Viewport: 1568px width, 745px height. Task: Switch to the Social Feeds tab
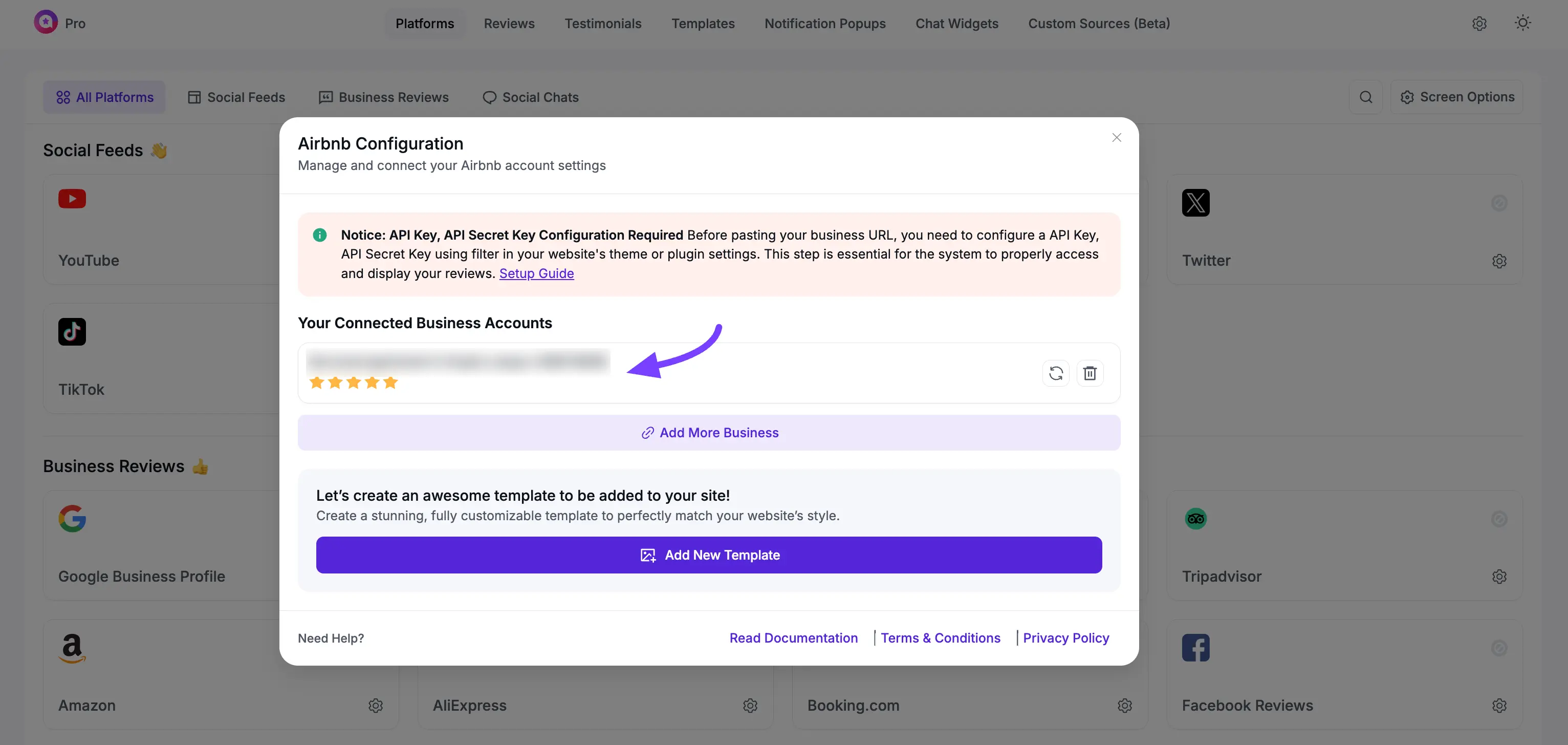tap(236, 97)
